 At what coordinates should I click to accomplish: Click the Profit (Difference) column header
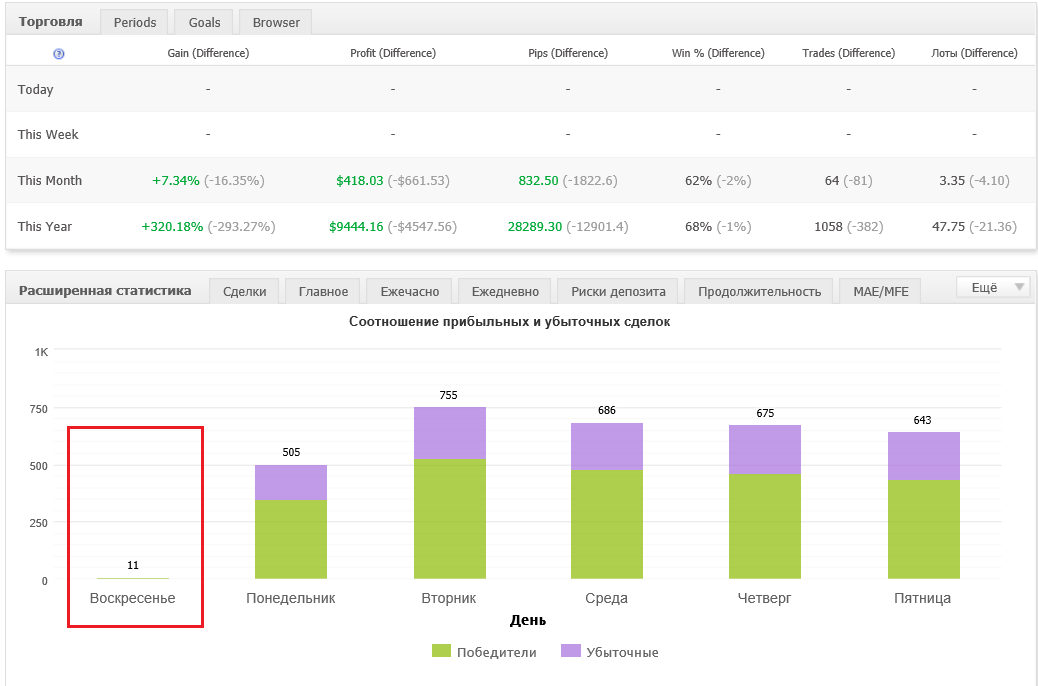393,53
